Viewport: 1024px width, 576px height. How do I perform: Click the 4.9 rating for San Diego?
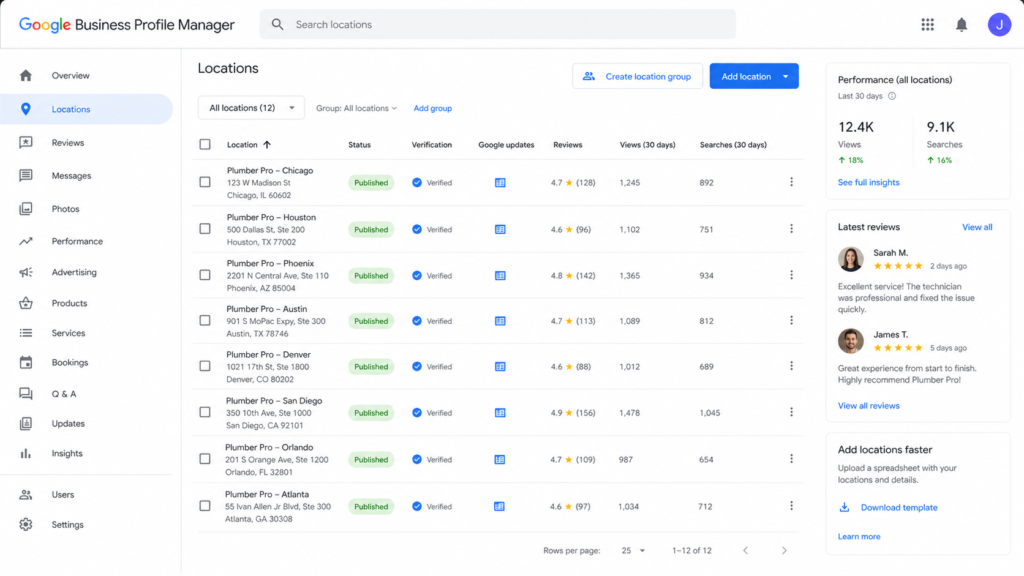(573, 413)
